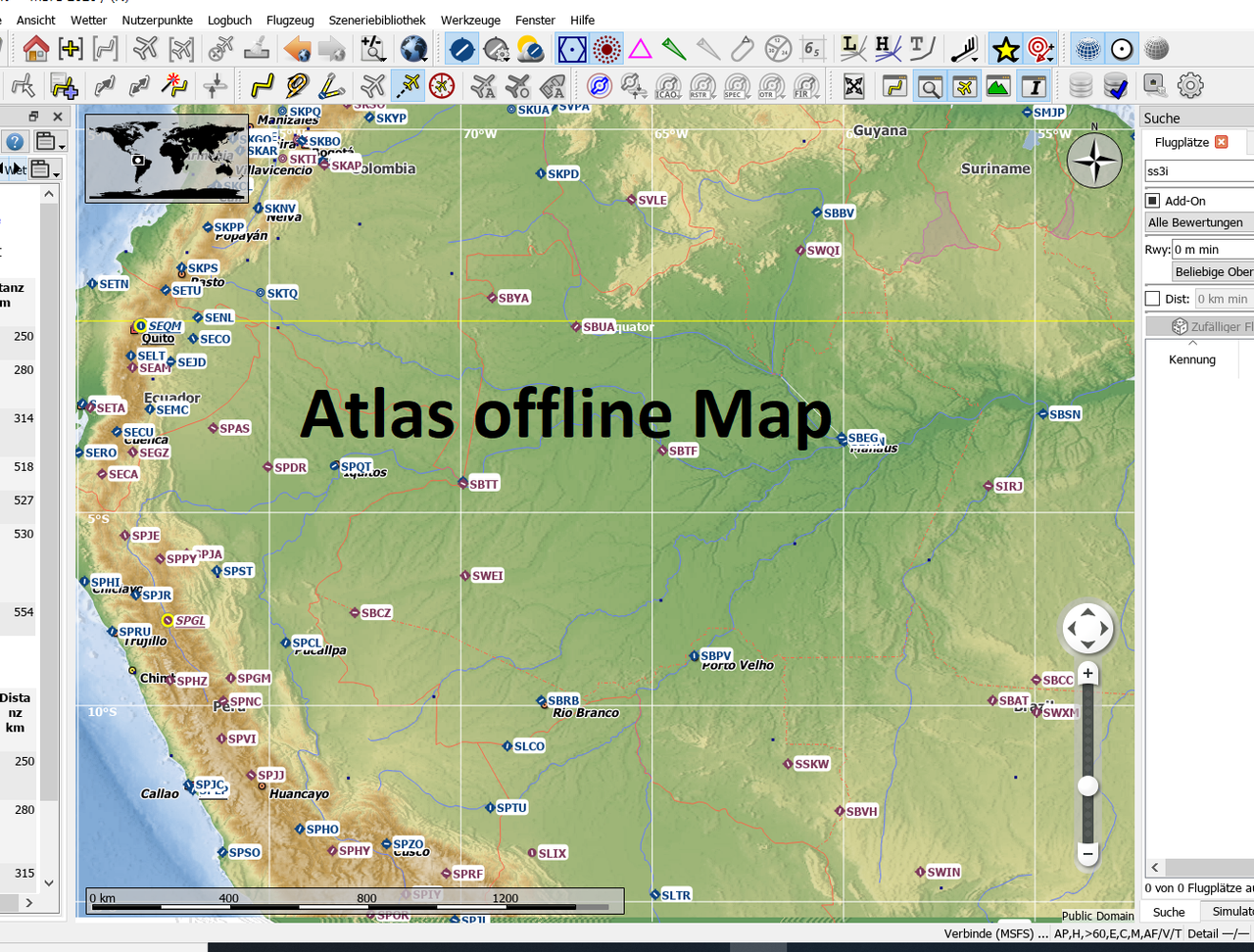
Task: Open the FIR airspace filter dropdown
Action: (x=805, y=86)
